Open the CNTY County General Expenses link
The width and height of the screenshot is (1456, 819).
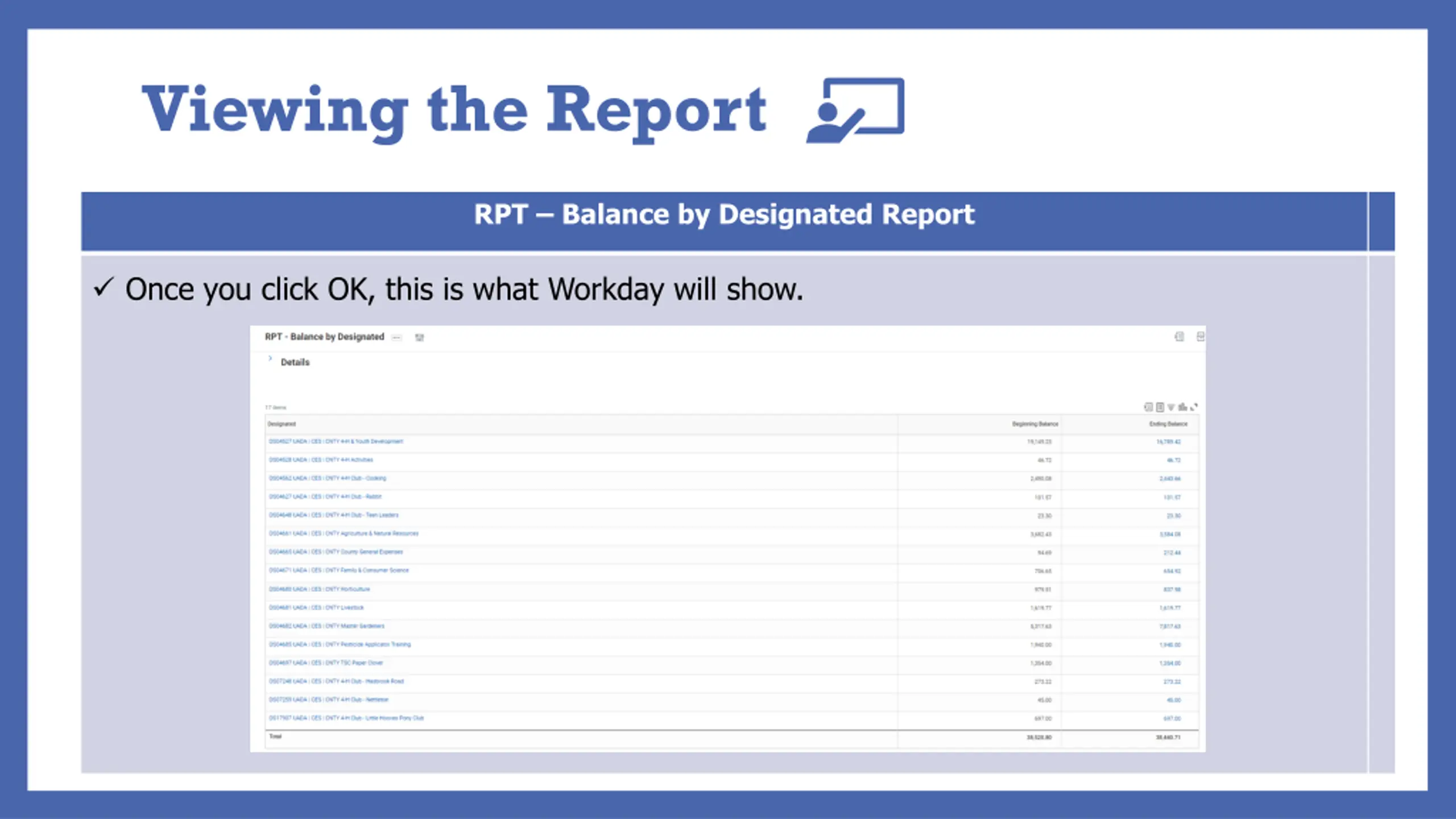(336, 552)
